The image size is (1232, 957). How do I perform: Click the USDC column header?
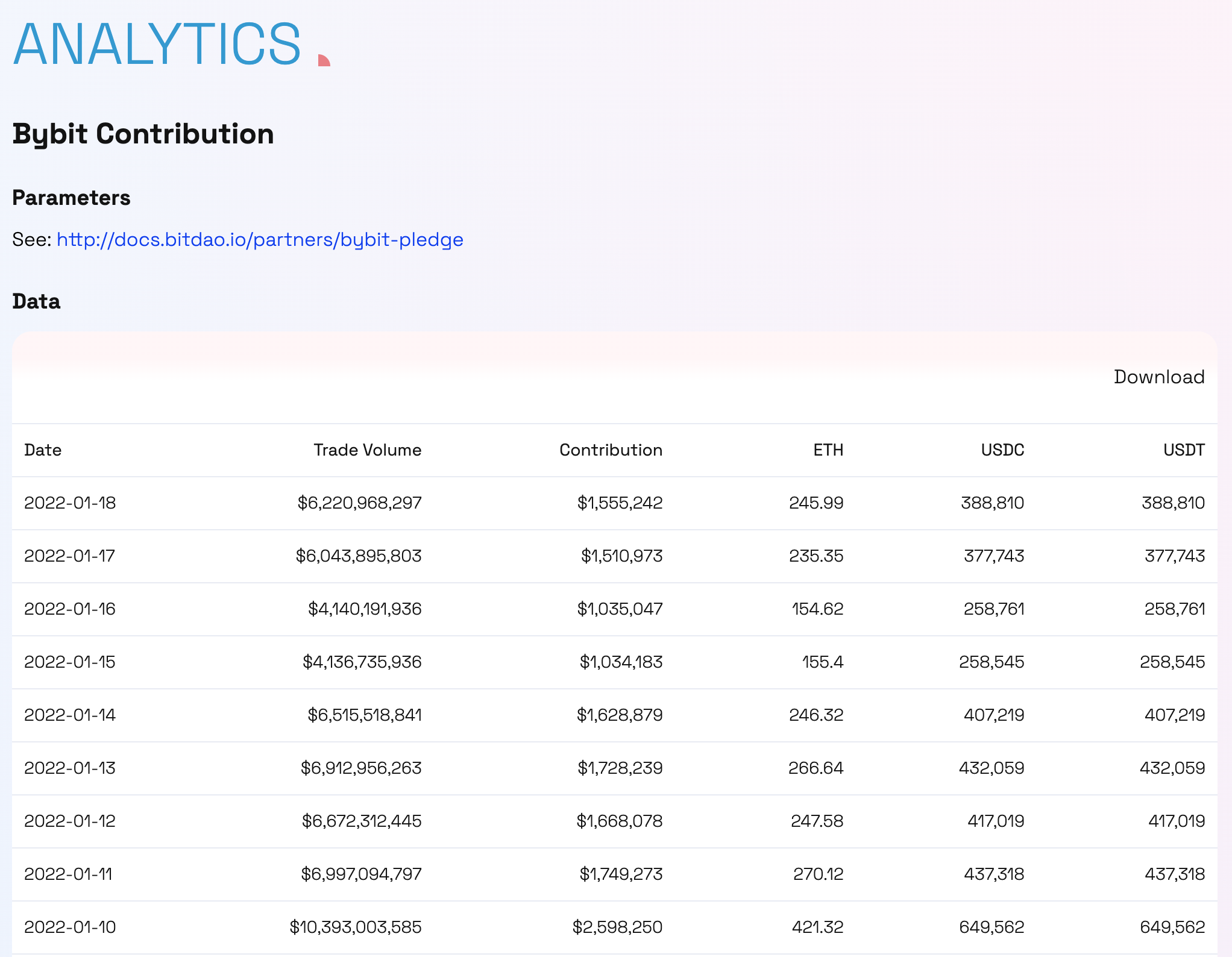[1002, 450]
